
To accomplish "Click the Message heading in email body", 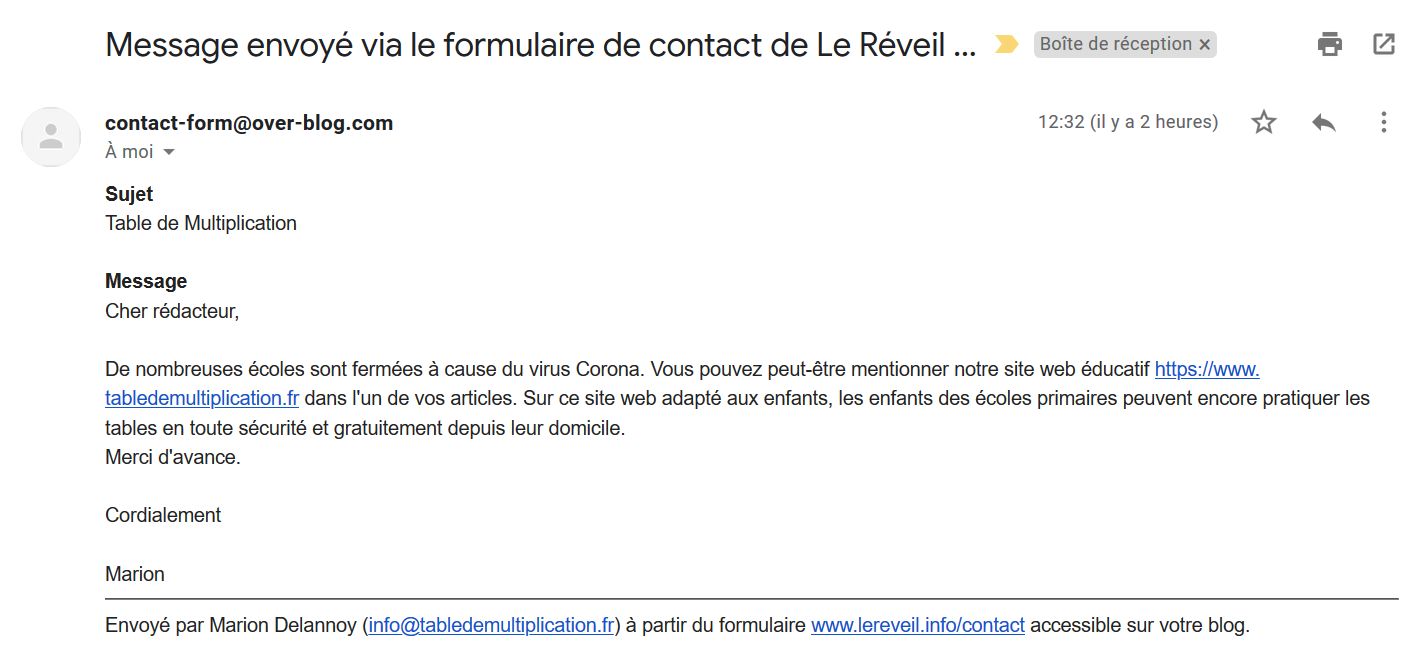I will 146,281.
